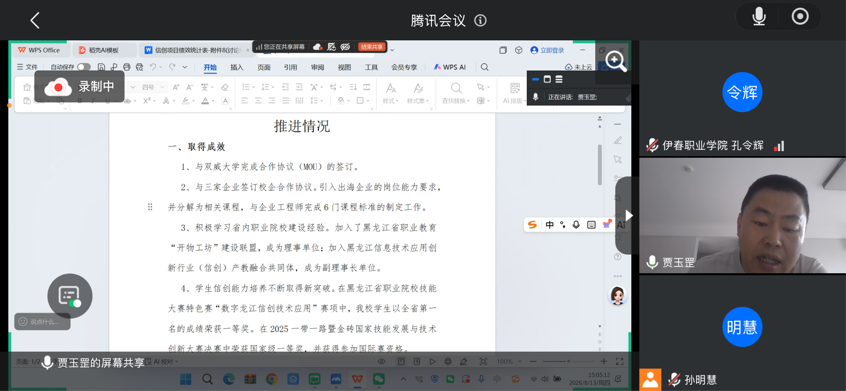Open the 四号 font size dropdown
Viewport: 846px width, 391px height.
(x=154, y=87)
